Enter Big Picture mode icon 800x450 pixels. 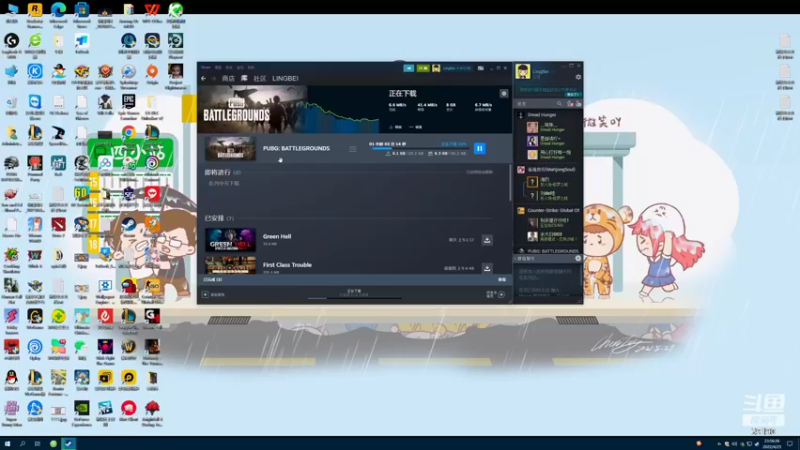pos(481,68)
